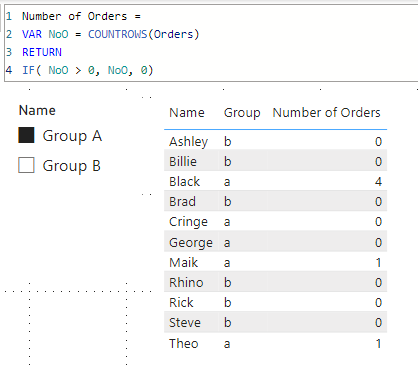Sort table by Name column header
Image resolution: width=418 pixels, height=372 pixels.
[x=187, y=113]
